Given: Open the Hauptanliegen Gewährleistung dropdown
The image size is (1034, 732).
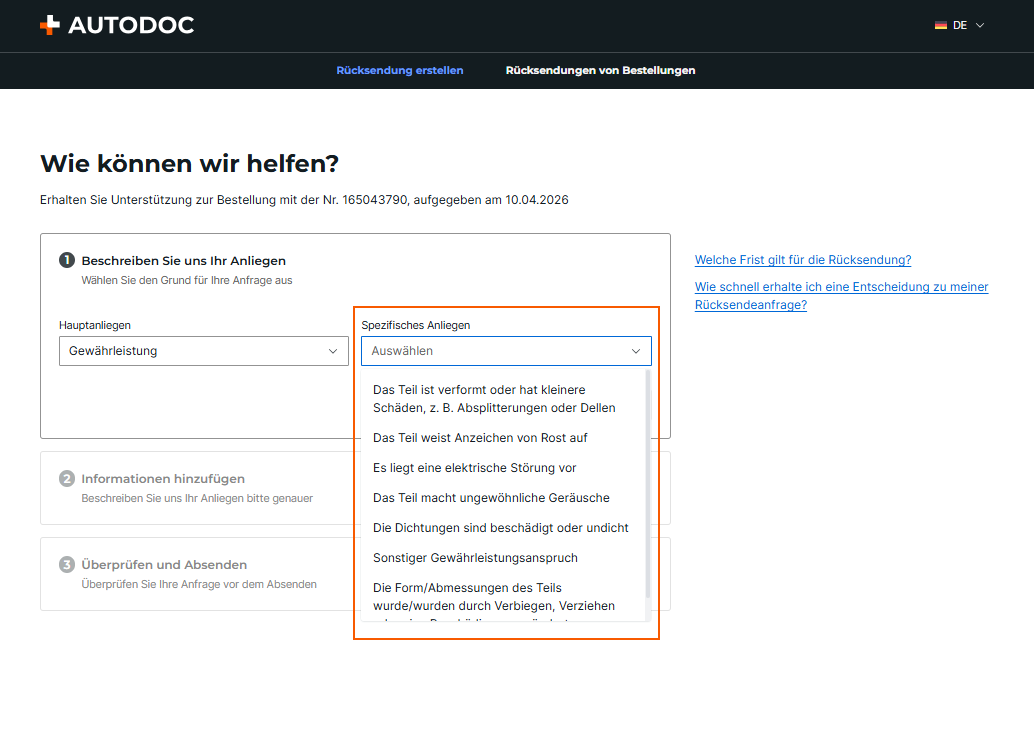Looking at the screenshot, I should pos(204,351).
